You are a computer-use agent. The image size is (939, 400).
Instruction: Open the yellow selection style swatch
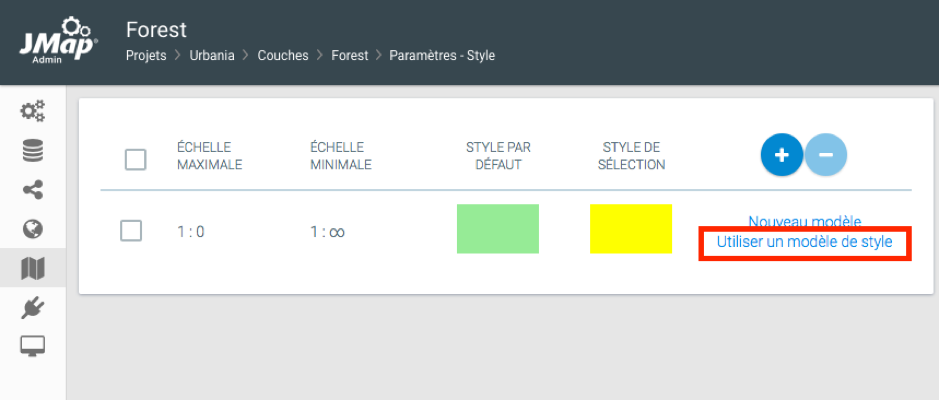tap(630, 229)
